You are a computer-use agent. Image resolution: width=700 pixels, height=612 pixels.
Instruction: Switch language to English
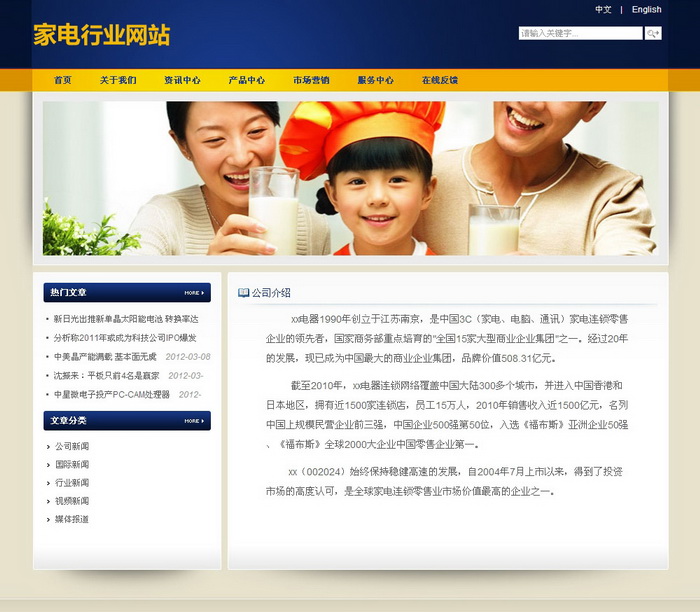coord(646,10)
